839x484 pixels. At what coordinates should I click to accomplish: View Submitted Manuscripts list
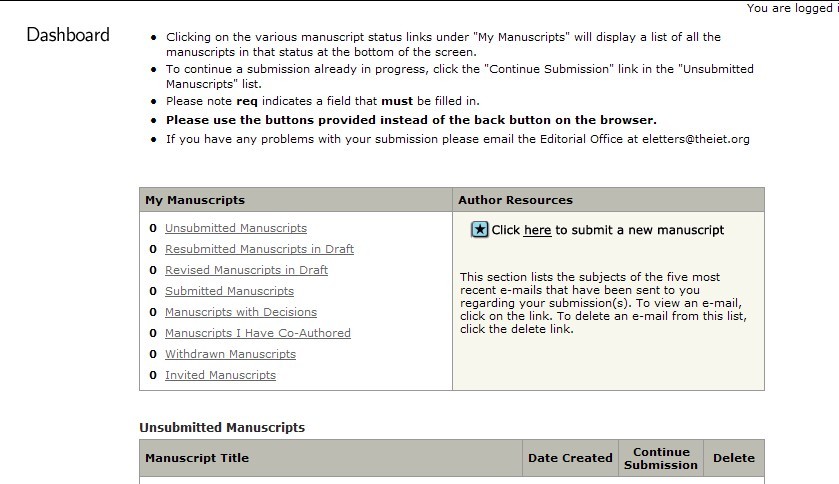pyautogui.click(x=229, y=291)
